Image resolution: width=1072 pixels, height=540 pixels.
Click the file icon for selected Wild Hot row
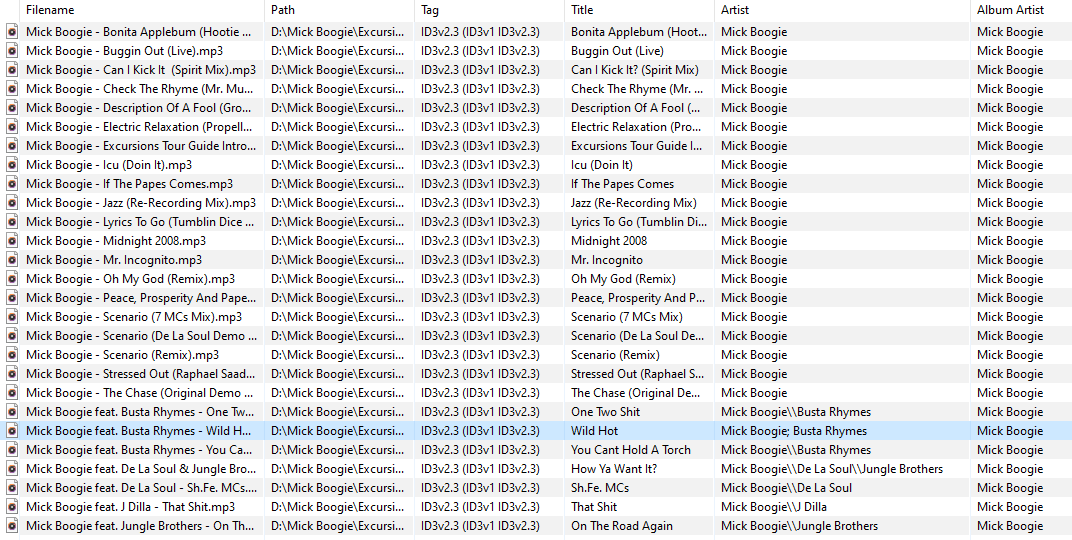12,431
